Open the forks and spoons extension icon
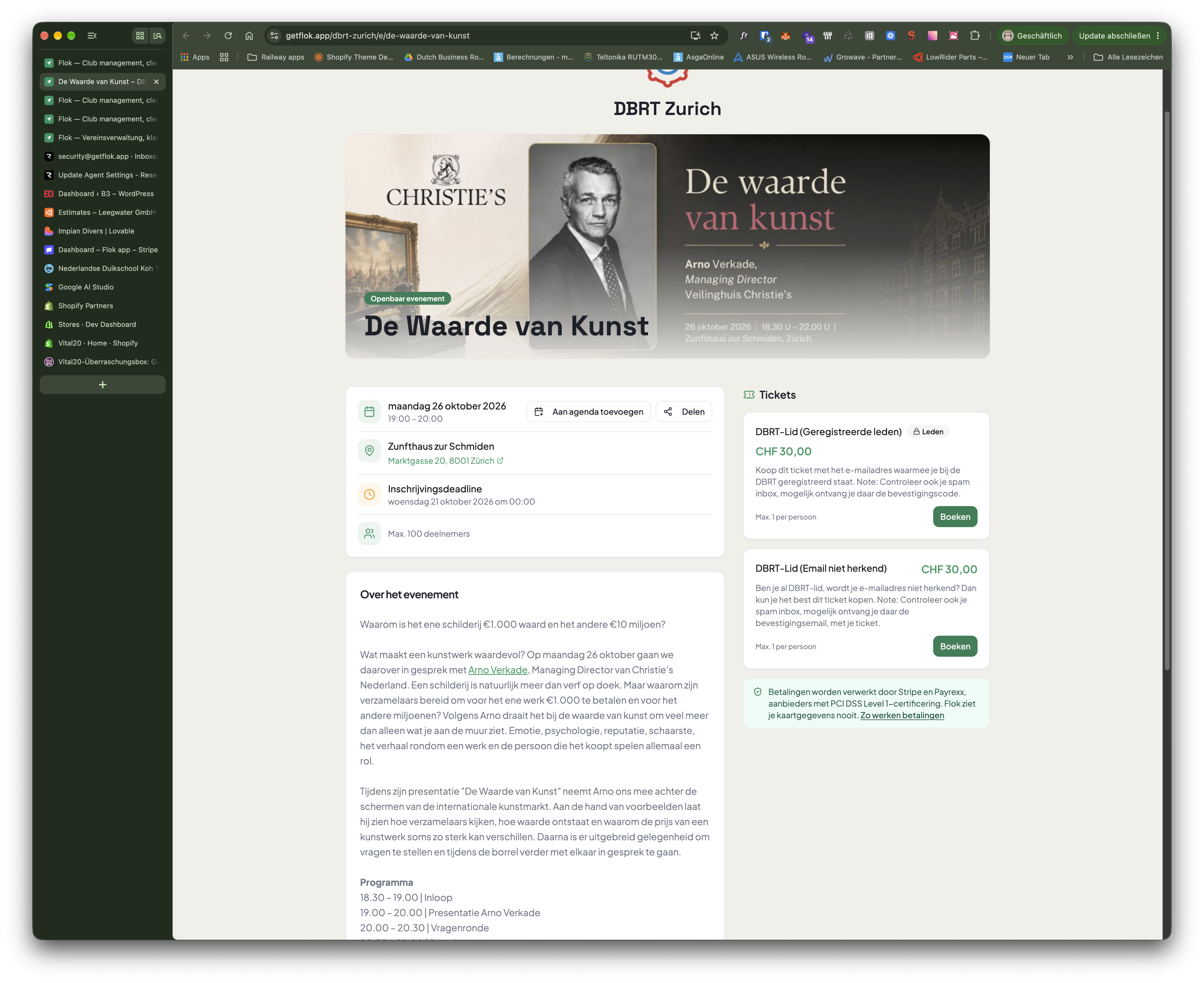The width and height of the screenshot is (1204, 983). click(x=828, y=36)
